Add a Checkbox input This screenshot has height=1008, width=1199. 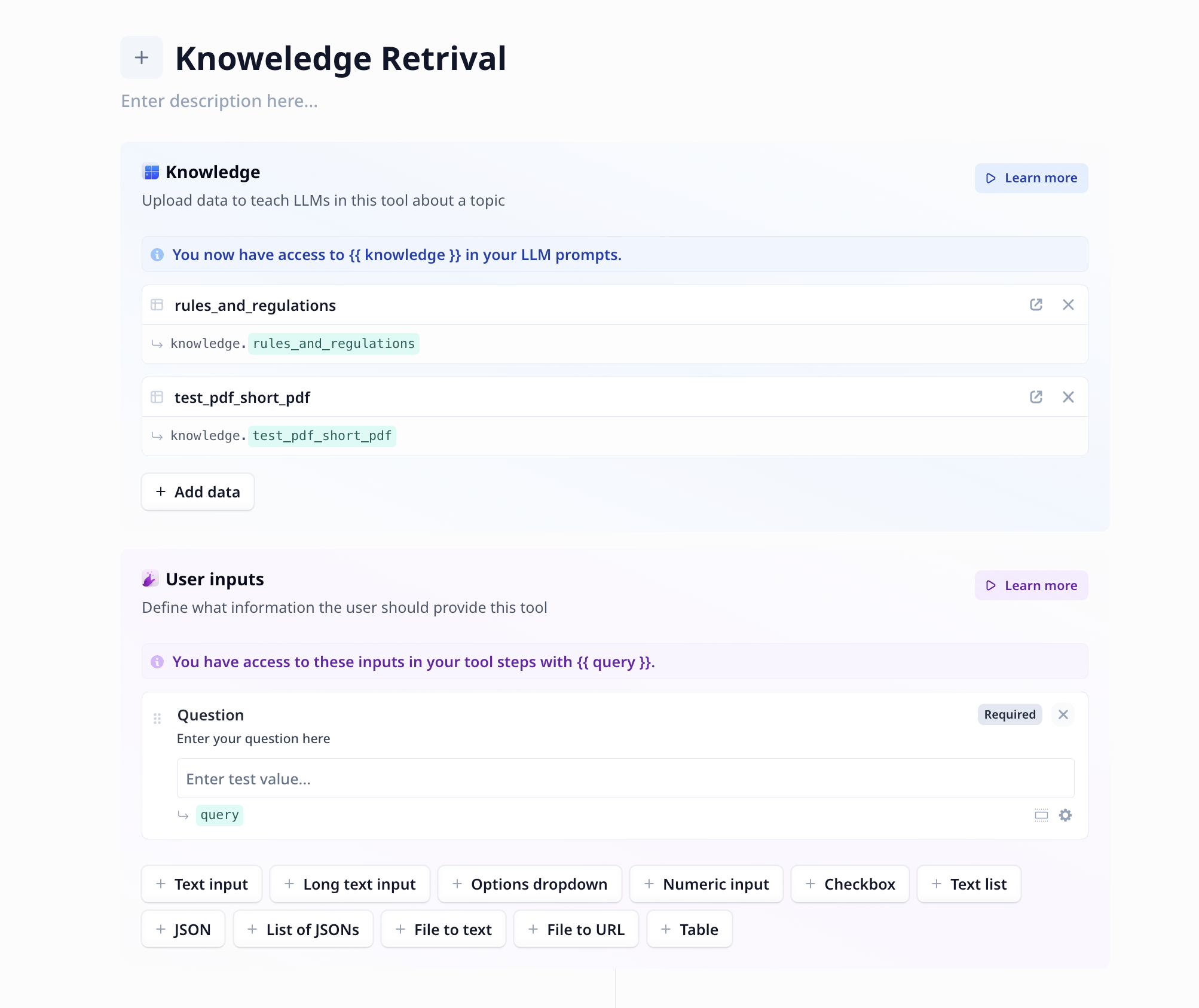pos(850,884)
